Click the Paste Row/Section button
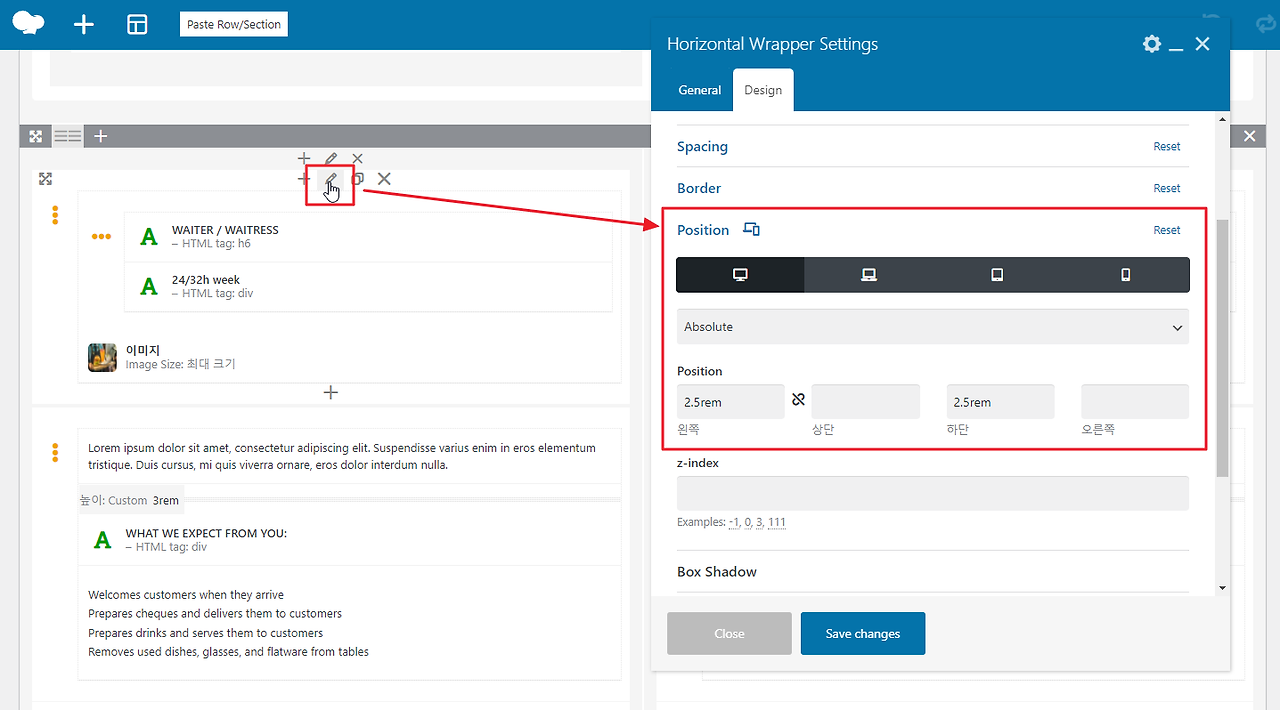Image resolution: width=1280 pixels, height=710 pixels. click(x=234, y=24)
